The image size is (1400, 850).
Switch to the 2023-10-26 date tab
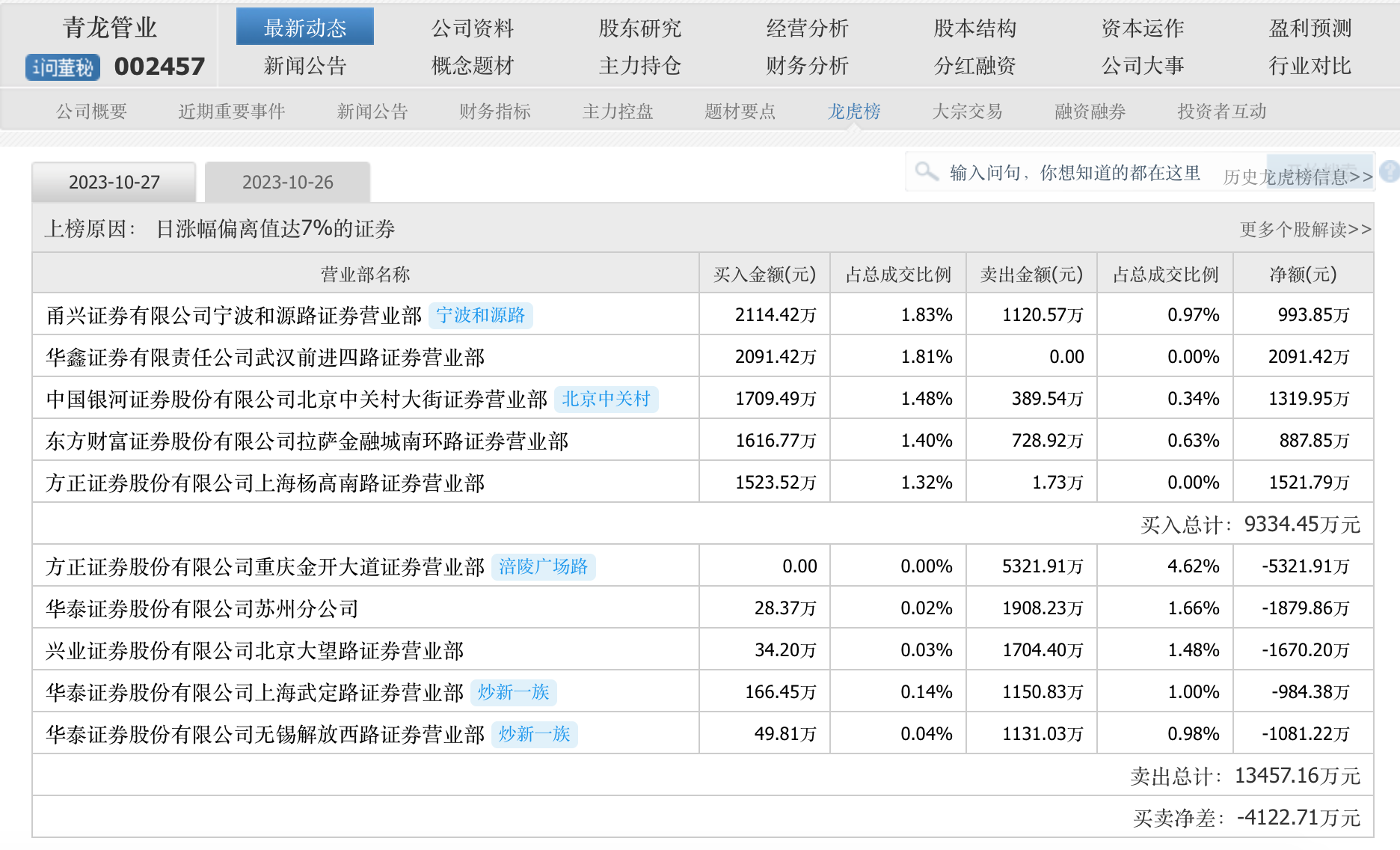tap(287, 183)
